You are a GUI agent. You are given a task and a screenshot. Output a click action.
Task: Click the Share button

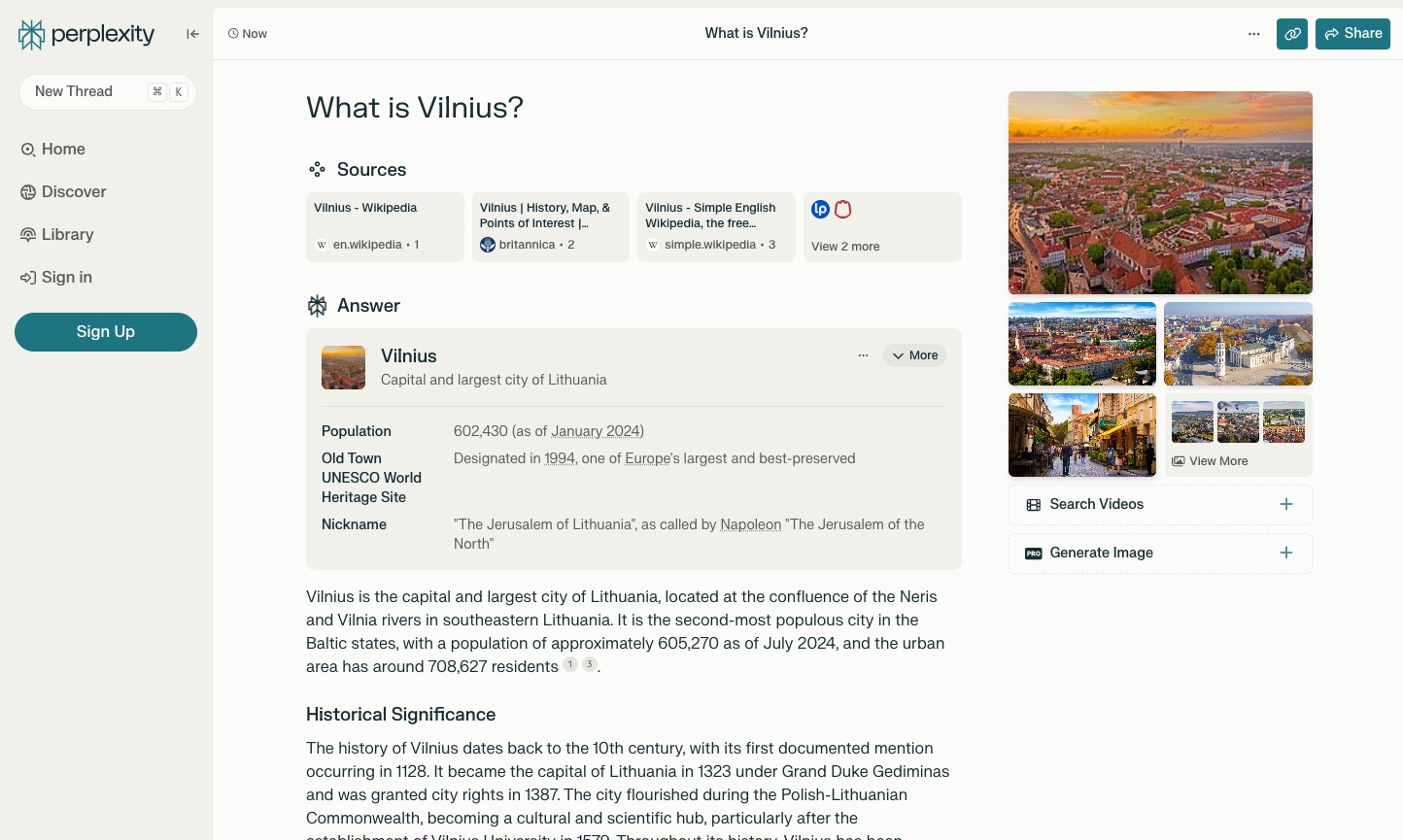pyautogui.click(x=1352, y=34)
